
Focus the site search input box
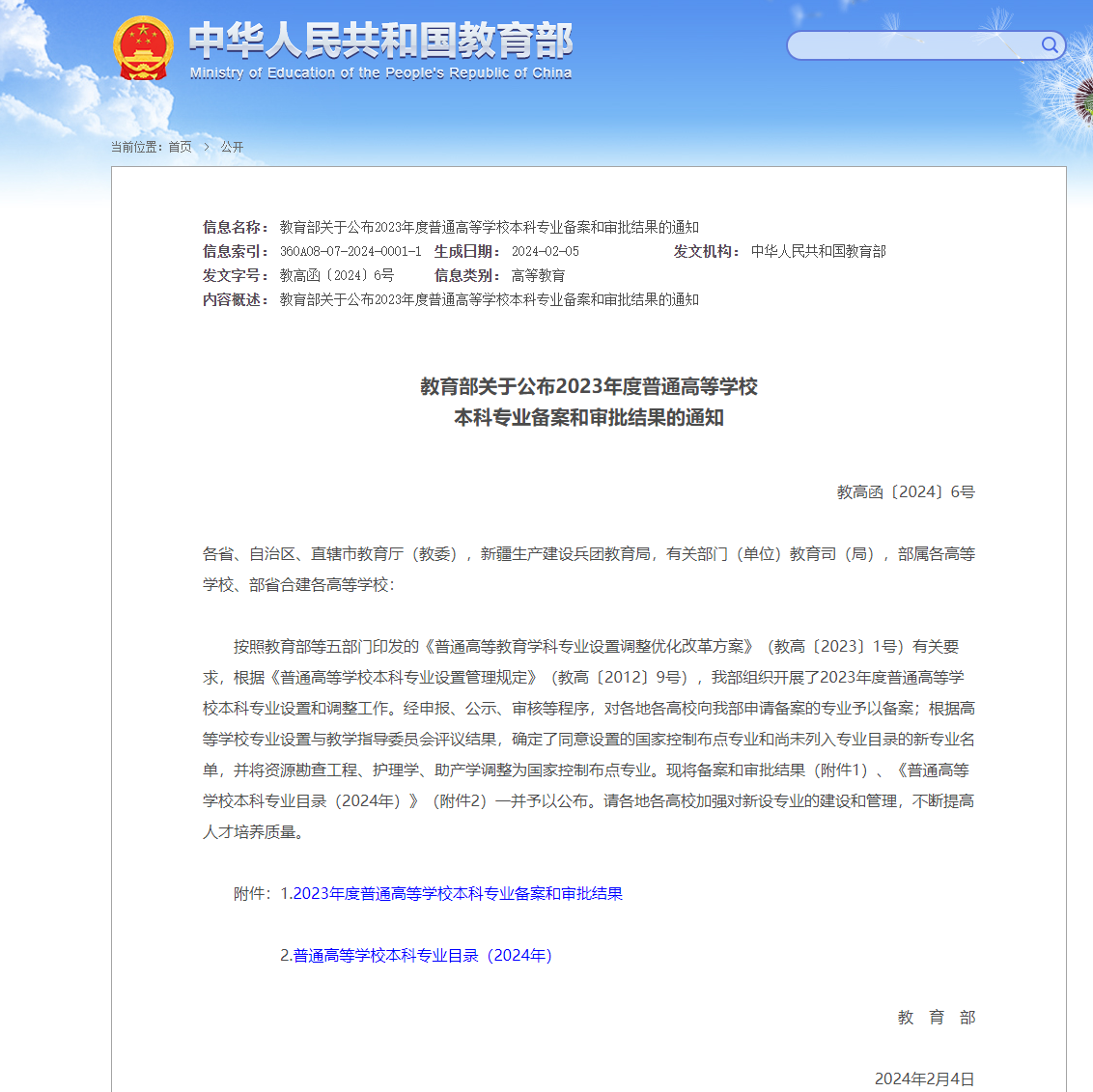tap(912, 45)
